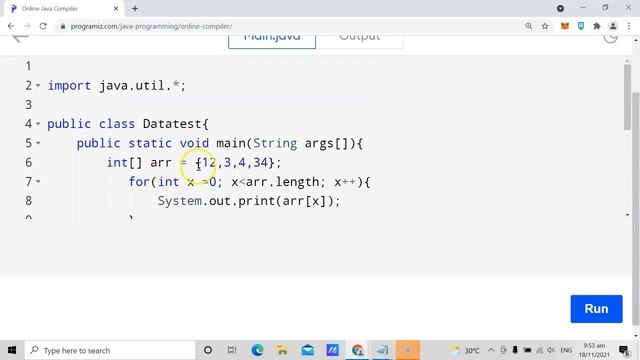
Task: Click line number 3 in gutter
Action: click(29, 104)
